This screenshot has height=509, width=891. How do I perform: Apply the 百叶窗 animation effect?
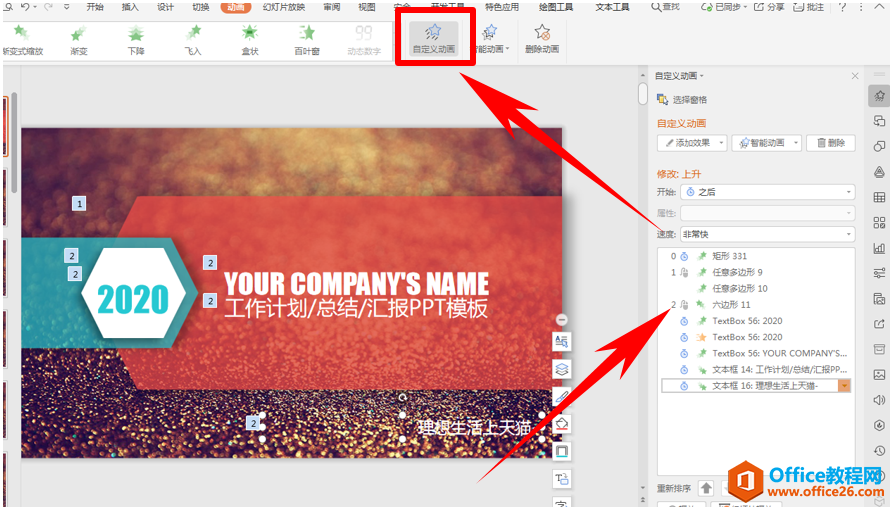click(x=307, y=40)
